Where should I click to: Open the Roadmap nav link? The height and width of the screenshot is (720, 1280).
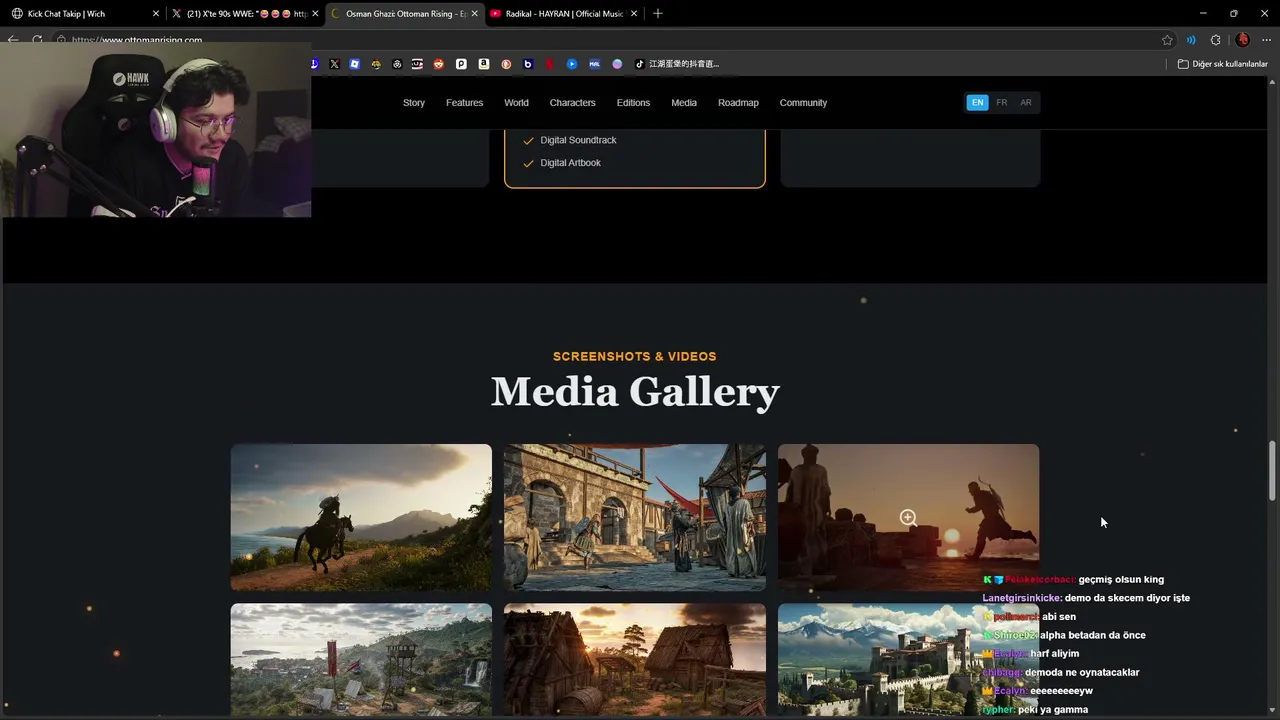click(738, 103)
